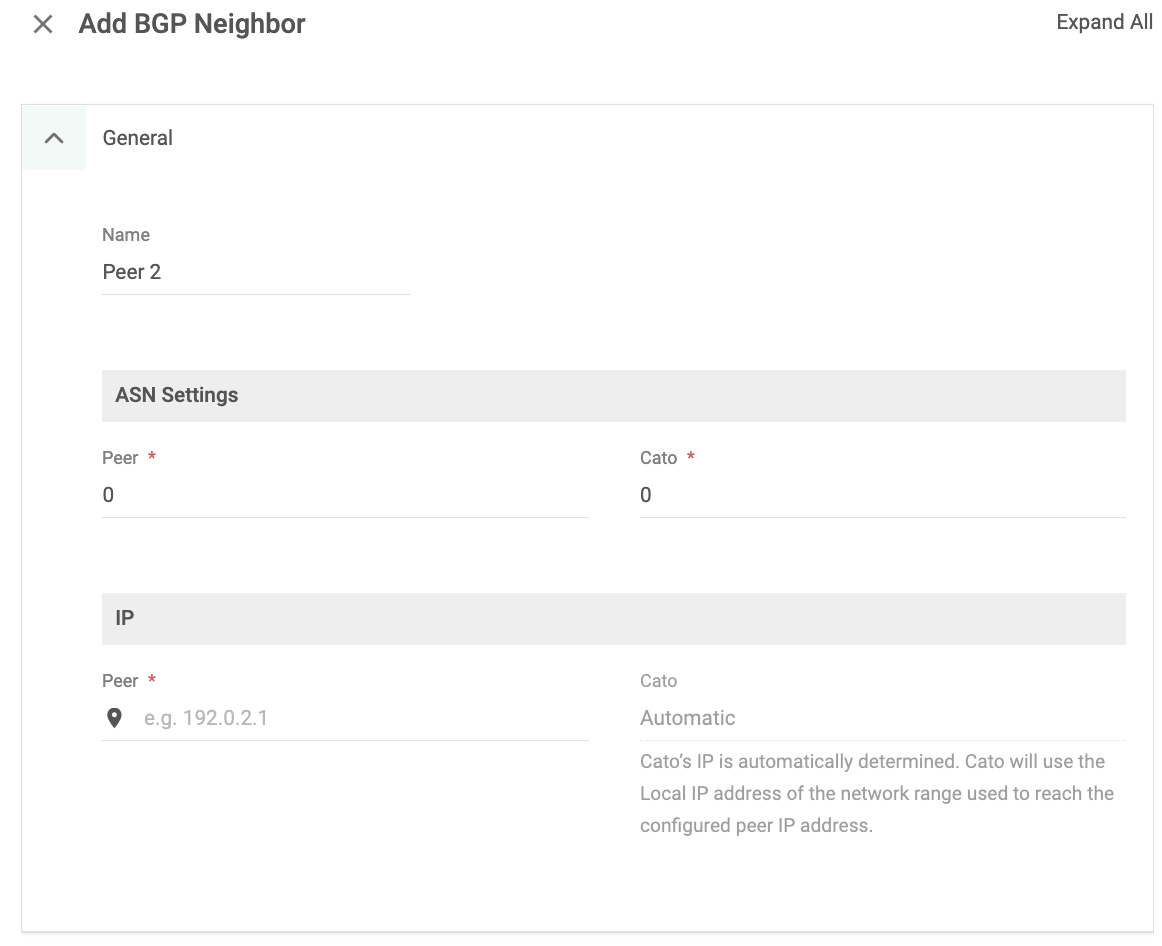
Task: Click the red asterisk beside ASN Cato
Action: 691,458
